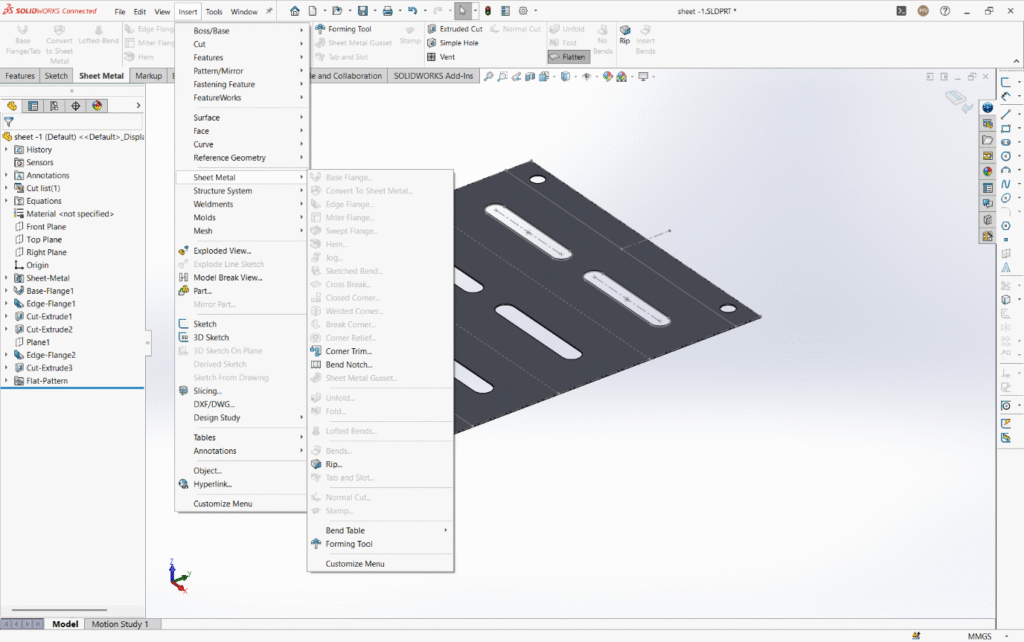This screenshot has height=642, width=1024.
Task: Open the DisplayManager tab in the left panel
Action: coord(97,105)
